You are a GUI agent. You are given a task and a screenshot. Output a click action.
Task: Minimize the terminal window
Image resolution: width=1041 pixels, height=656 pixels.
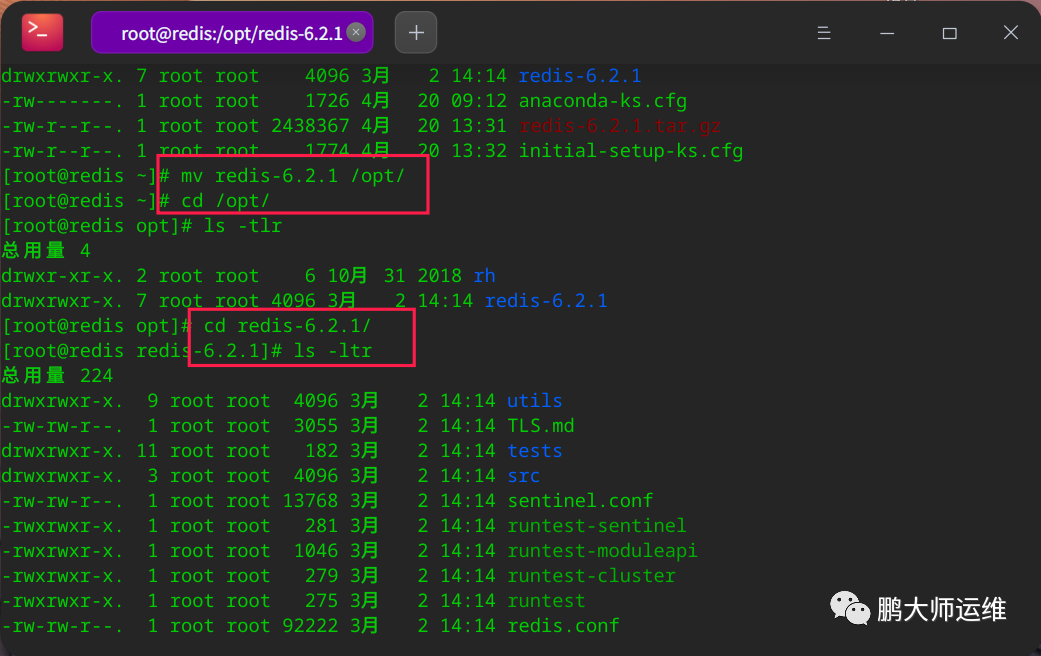tap(887, 33)
